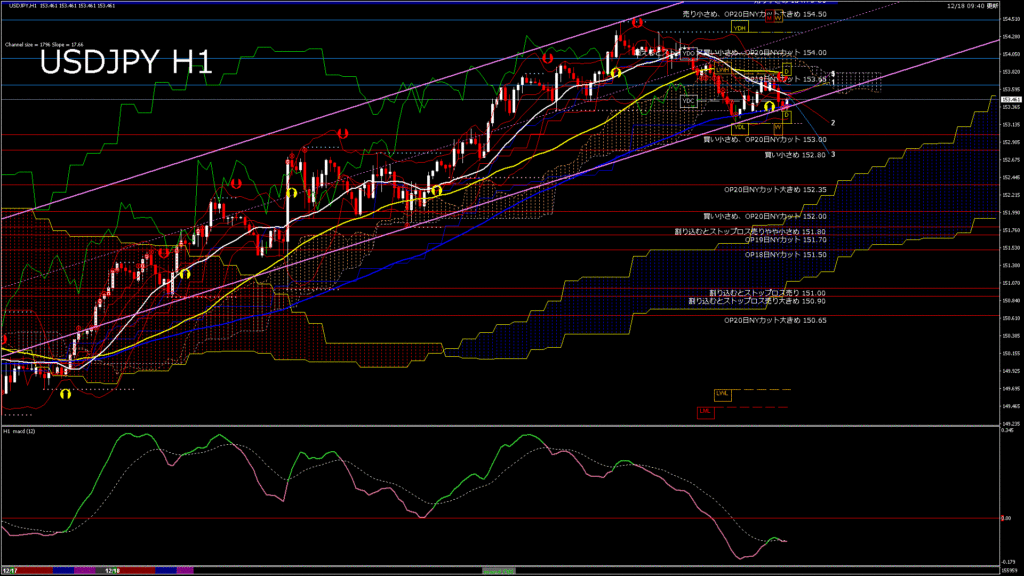Select the OP18日NYカット 151.50 label
Image resolution: width=1024 pixels, height=576 pixels.
(785, 255)
